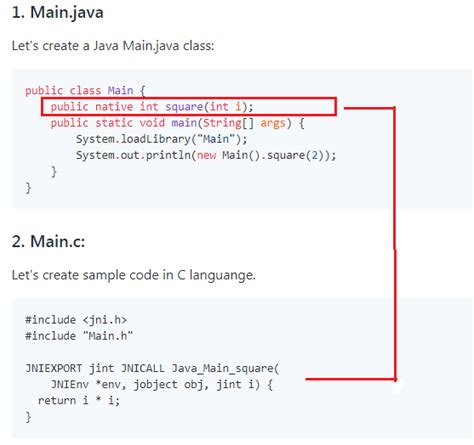Click the 'System.out.println(new Main().square(2));' line

(x=206, y=155)
